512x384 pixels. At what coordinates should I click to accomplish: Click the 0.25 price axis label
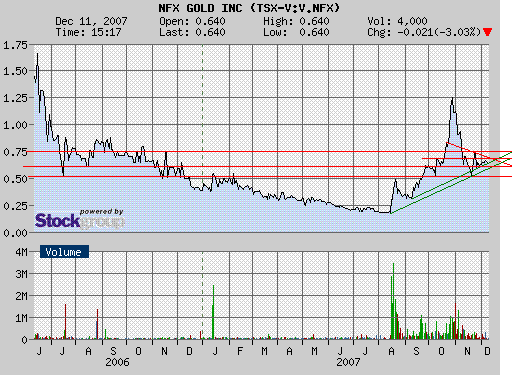point(15,206)
